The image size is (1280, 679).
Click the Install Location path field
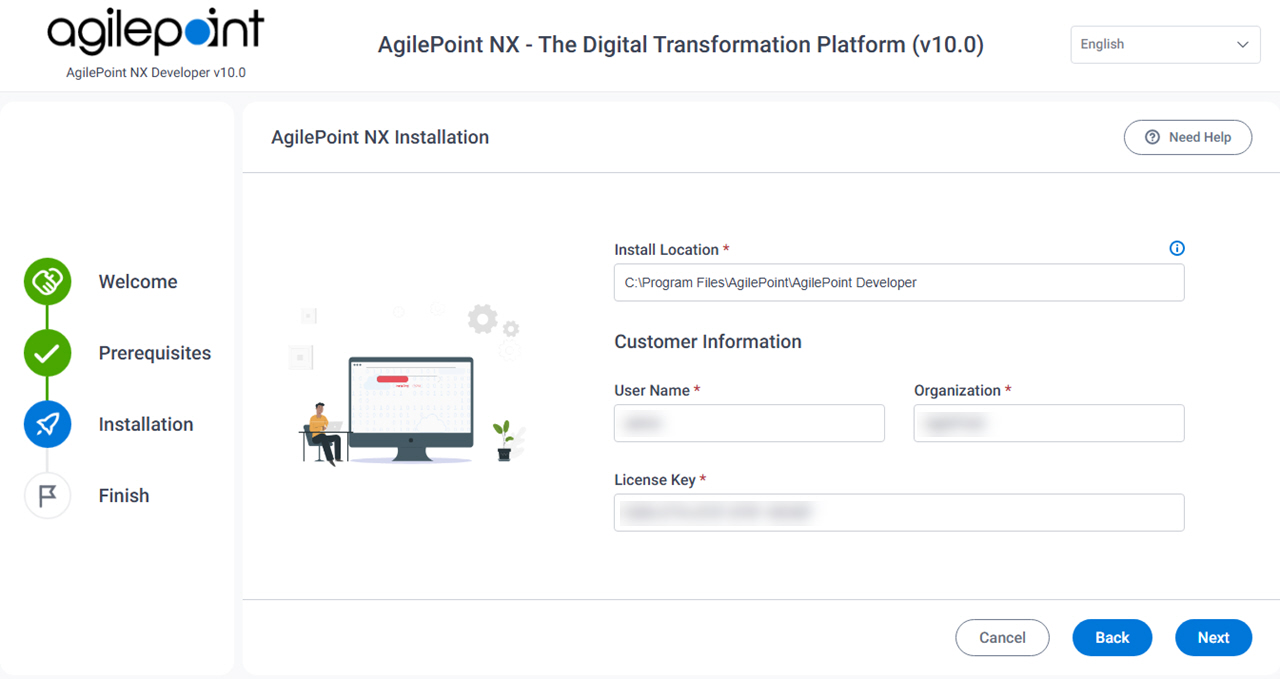[899, 283]
